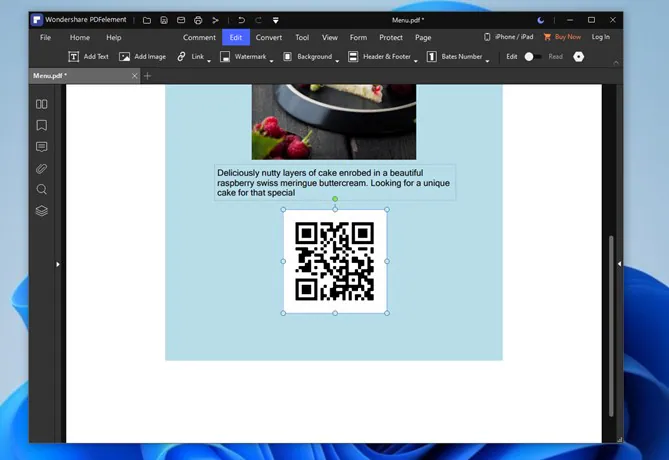Toggle the Edit/Read mode switch

tap(532, 57)
